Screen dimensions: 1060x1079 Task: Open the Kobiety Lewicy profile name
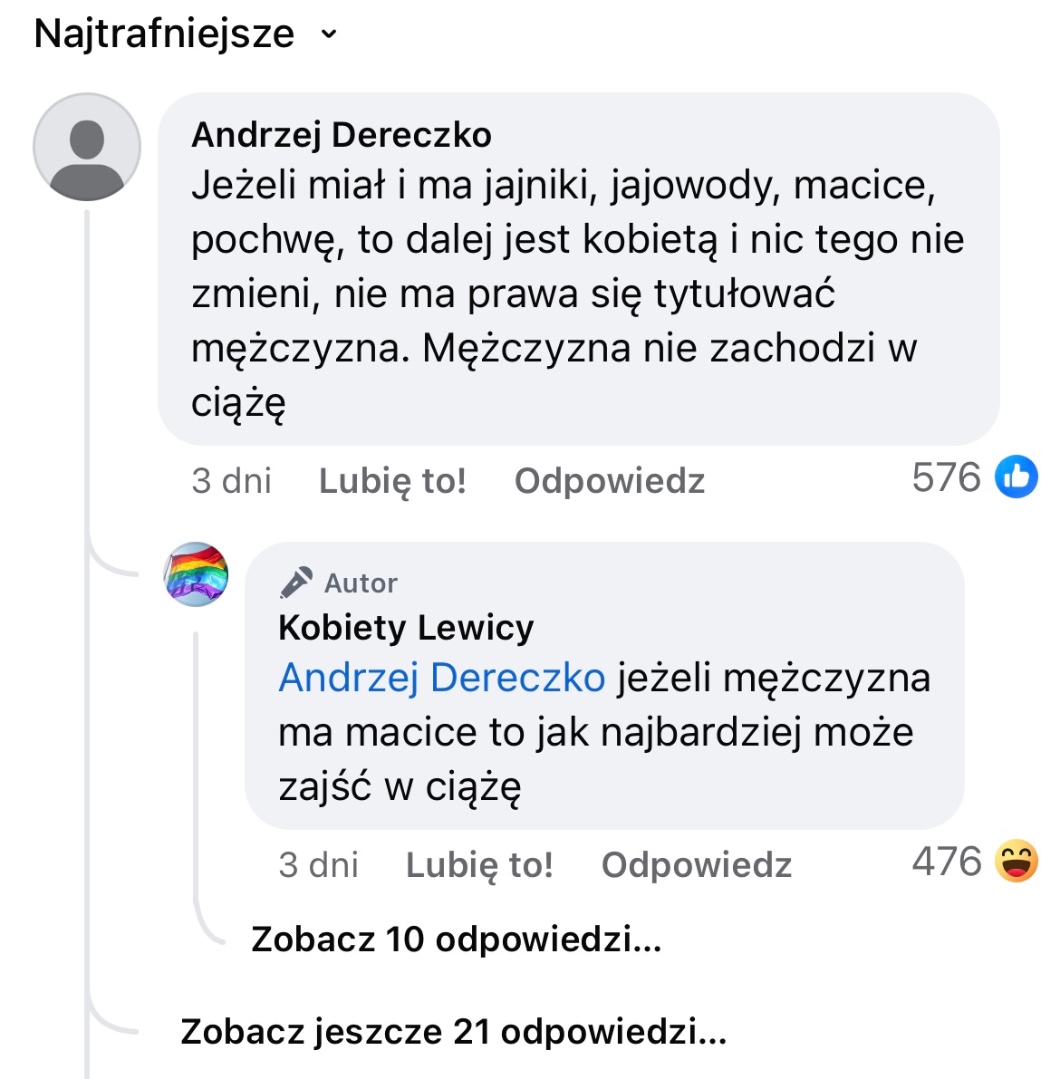coord(406,628)
